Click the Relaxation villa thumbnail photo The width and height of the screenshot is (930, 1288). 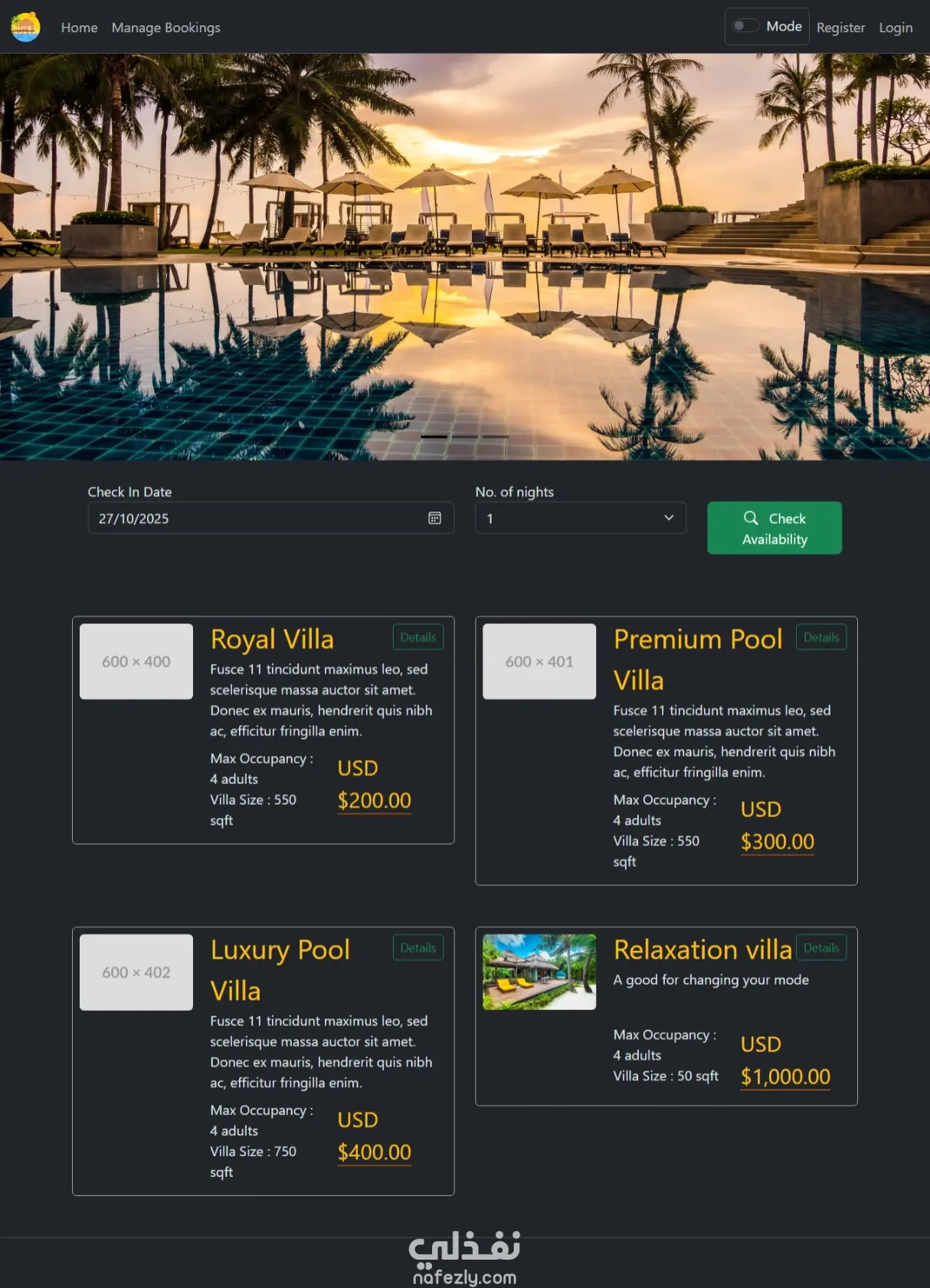pyautogui.click(x=539, y=972)
